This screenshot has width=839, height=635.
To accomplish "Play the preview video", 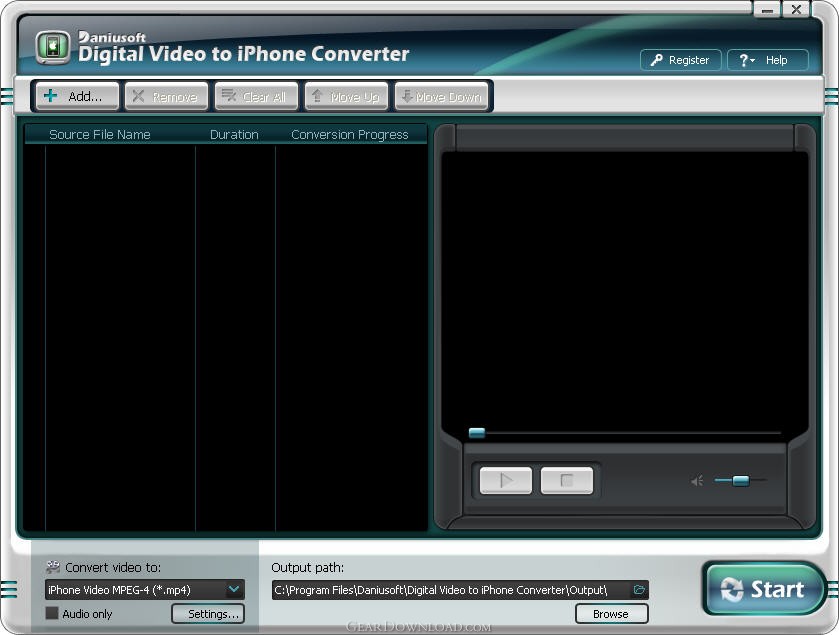I will pyautogui.click(x=506, y=480).
